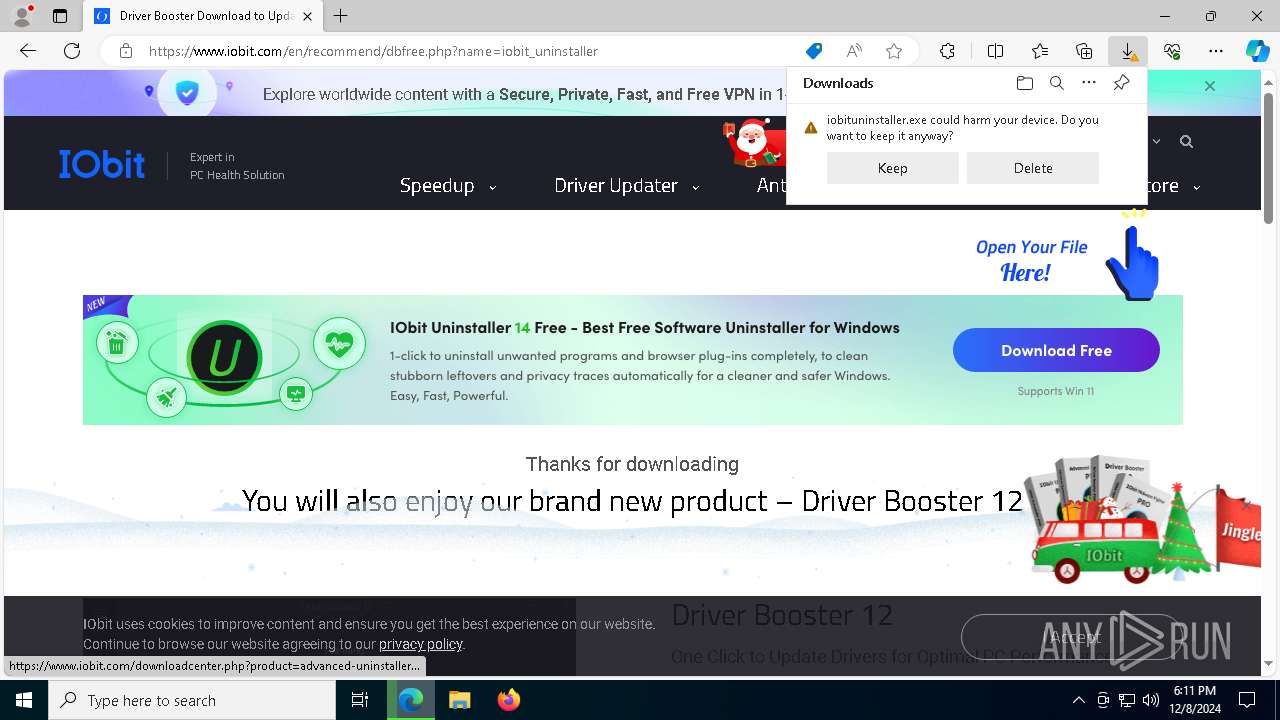Open the Collections icon
This screenshot has width=1280, height=720.
pyautogui.click(x=1084, y=51)
